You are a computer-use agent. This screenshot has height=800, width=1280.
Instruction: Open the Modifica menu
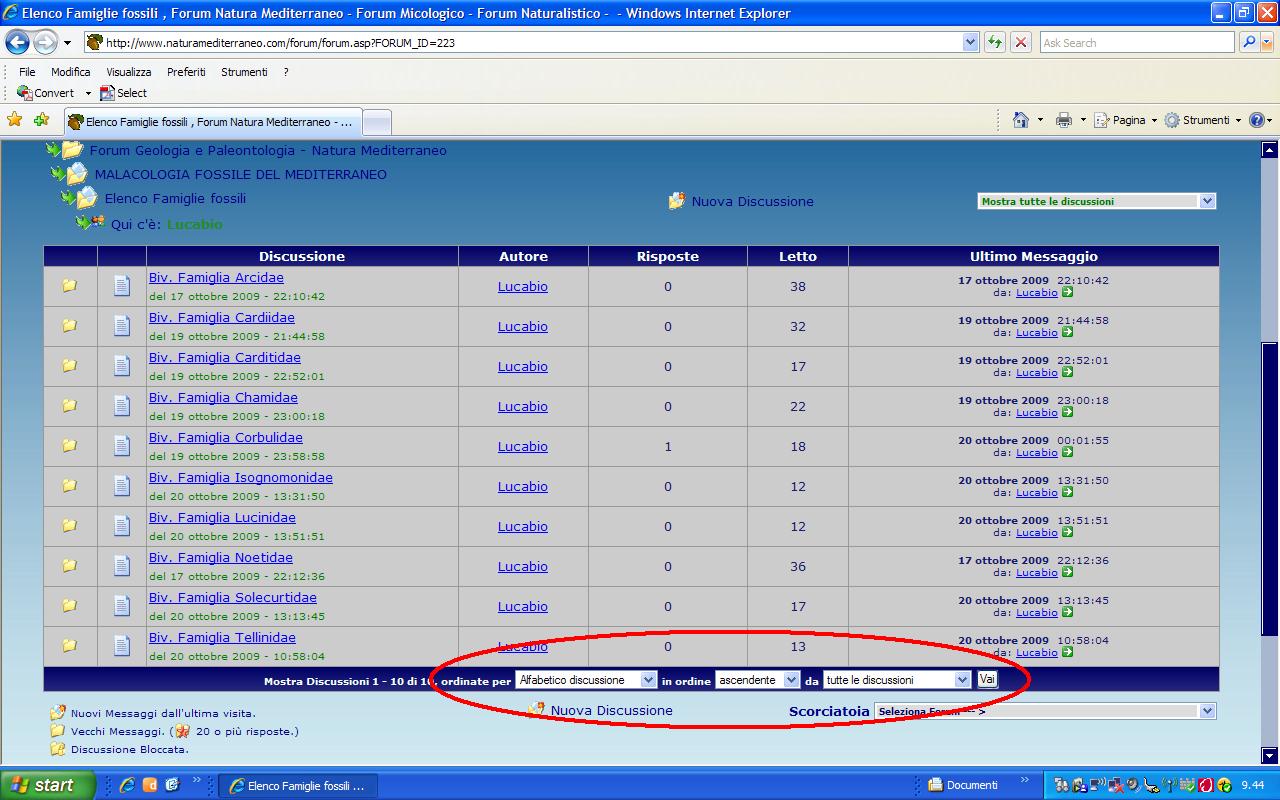tap(70, 72)
